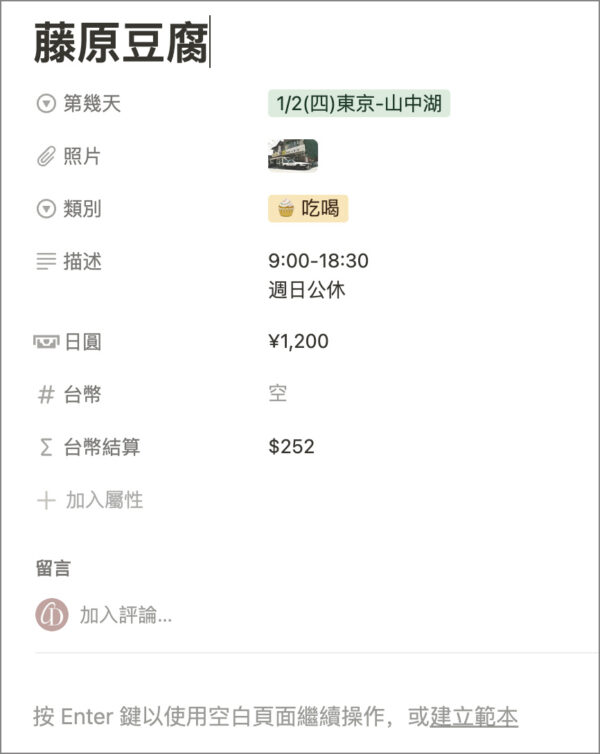The width and height of the screenshot is (600, 754).
Task: Click the plus icon for 加入屬性
Action: click(x=45, y=501)
